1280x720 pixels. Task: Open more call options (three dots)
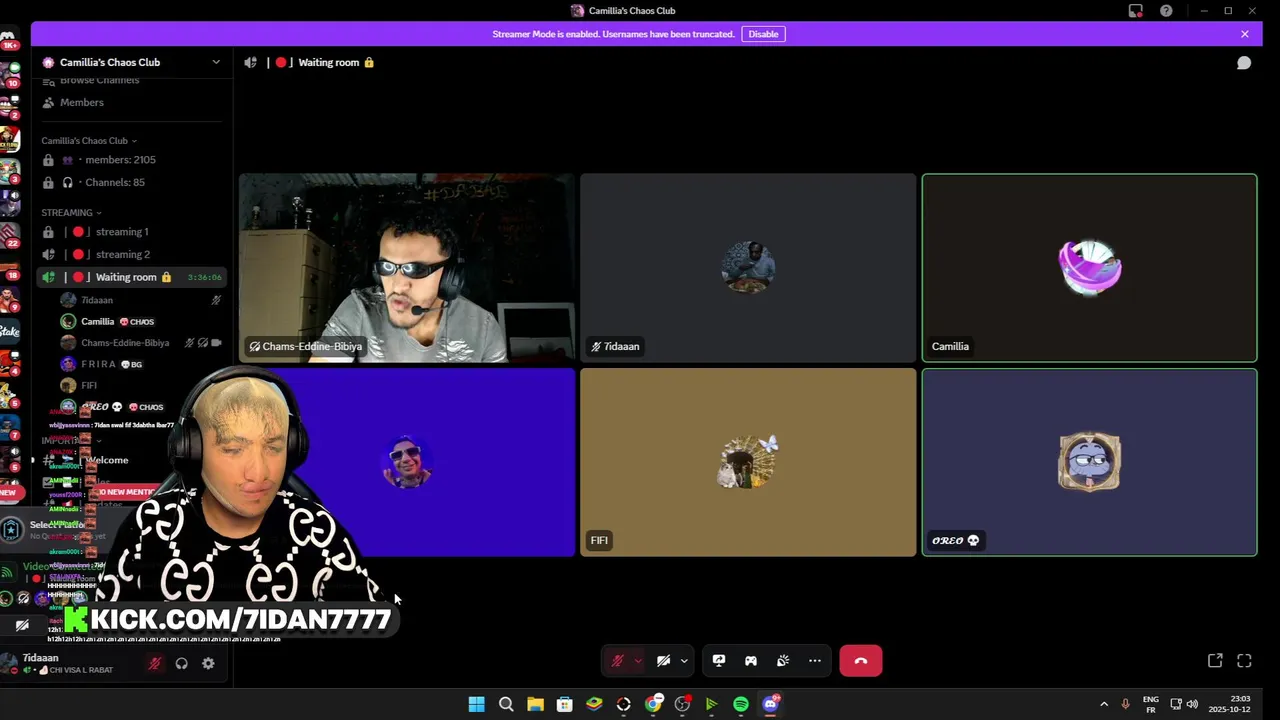point(815,661)
